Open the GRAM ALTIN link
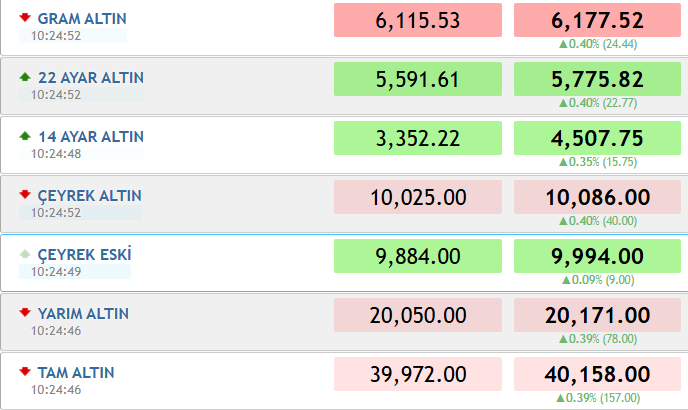The width and height of the screenshot is (688, 410). click(x=82, y=19)
